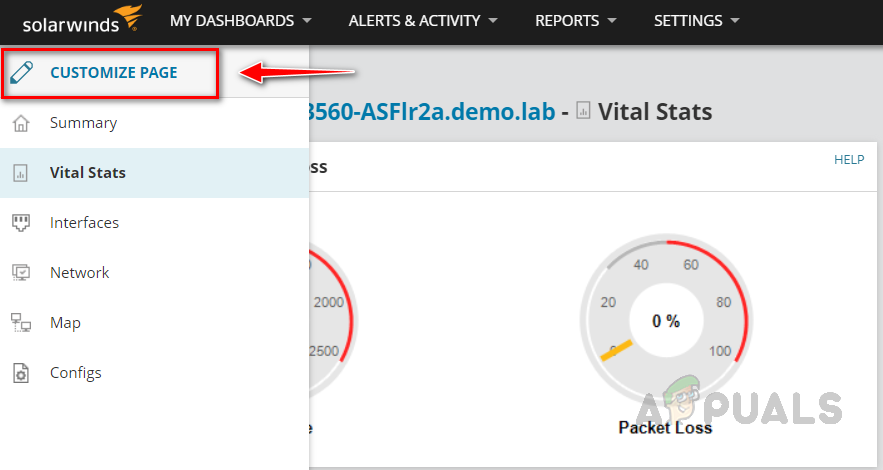The width and height of the screenshot is (883, 470).
Task: Click the Customize Page pencil icon
Action: pyautogui.click(x=22, y=73)
